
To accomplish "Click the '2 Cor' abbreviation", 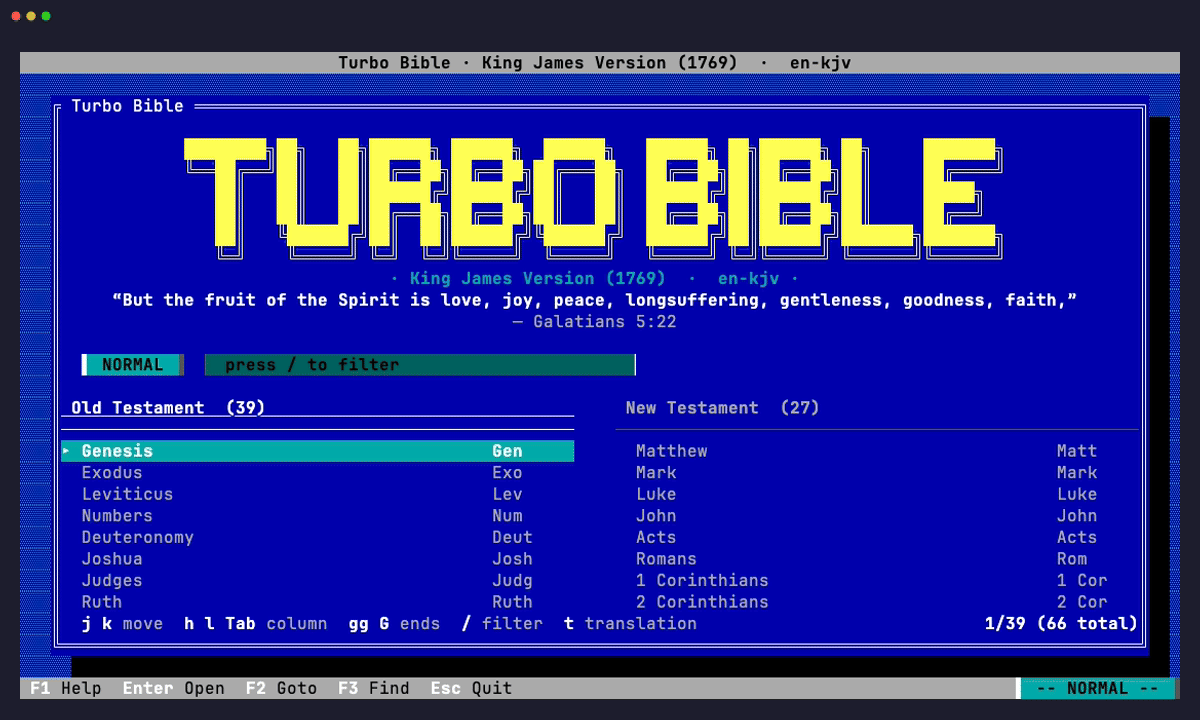I will (1082, 602).
